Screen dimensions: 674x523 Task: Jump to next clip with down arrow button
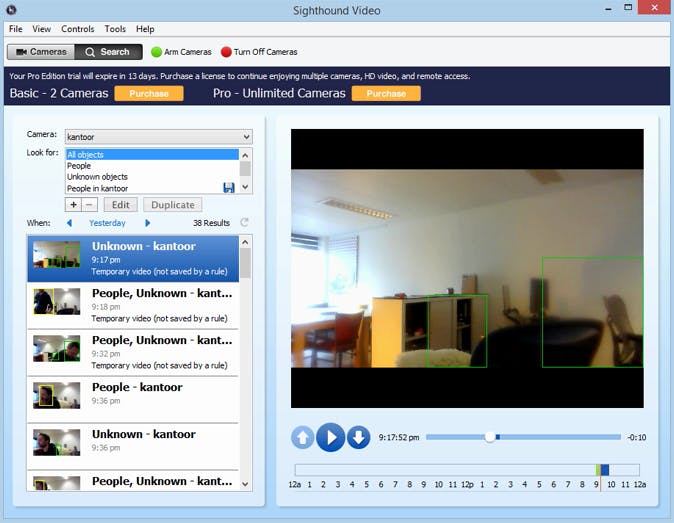(x=358, y=437)
